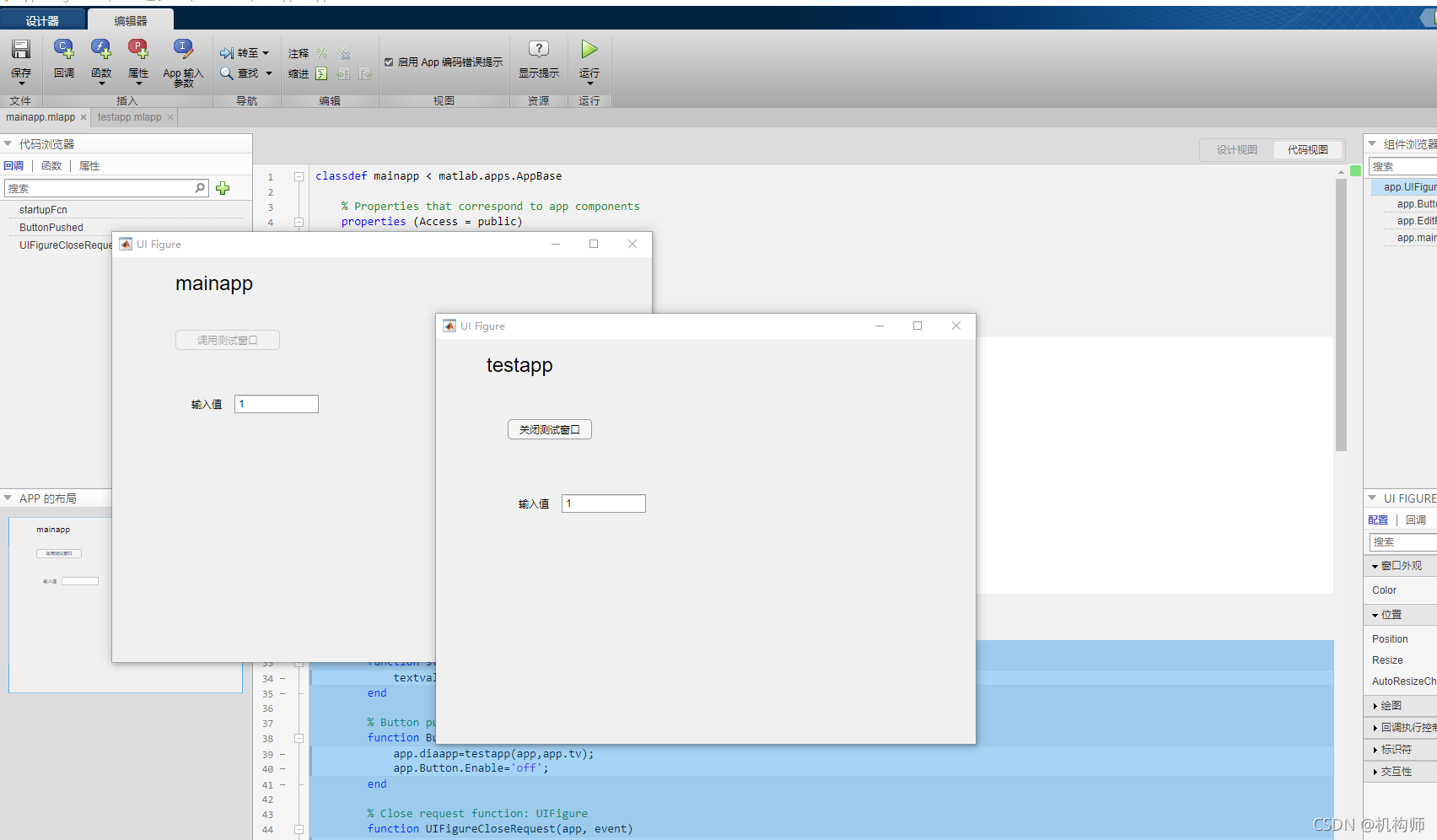Collapse the APP 的布局 panel
This screenshot has height=840, width=1437.
(8, 498)
